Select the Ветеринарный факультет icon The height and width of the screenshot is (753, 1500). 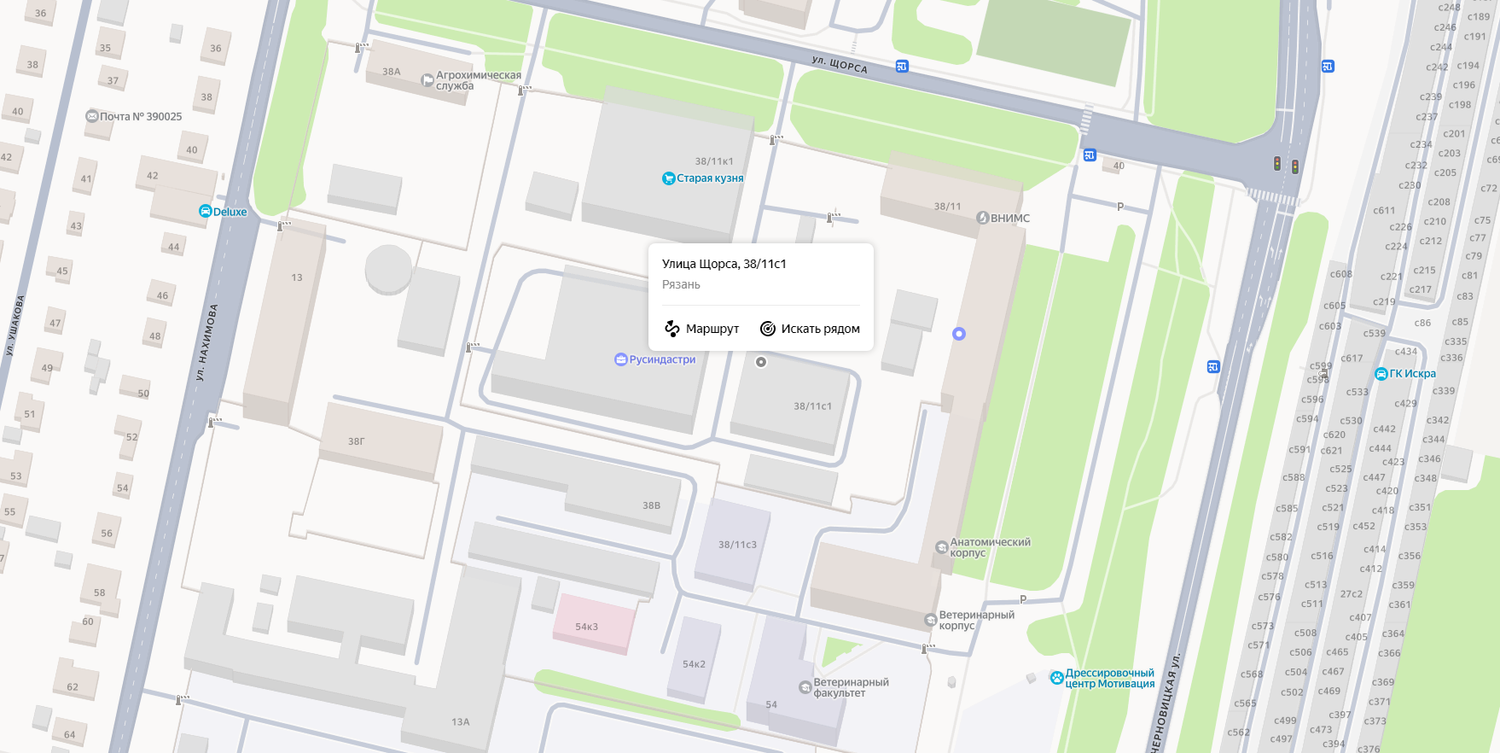pos(805,687)
